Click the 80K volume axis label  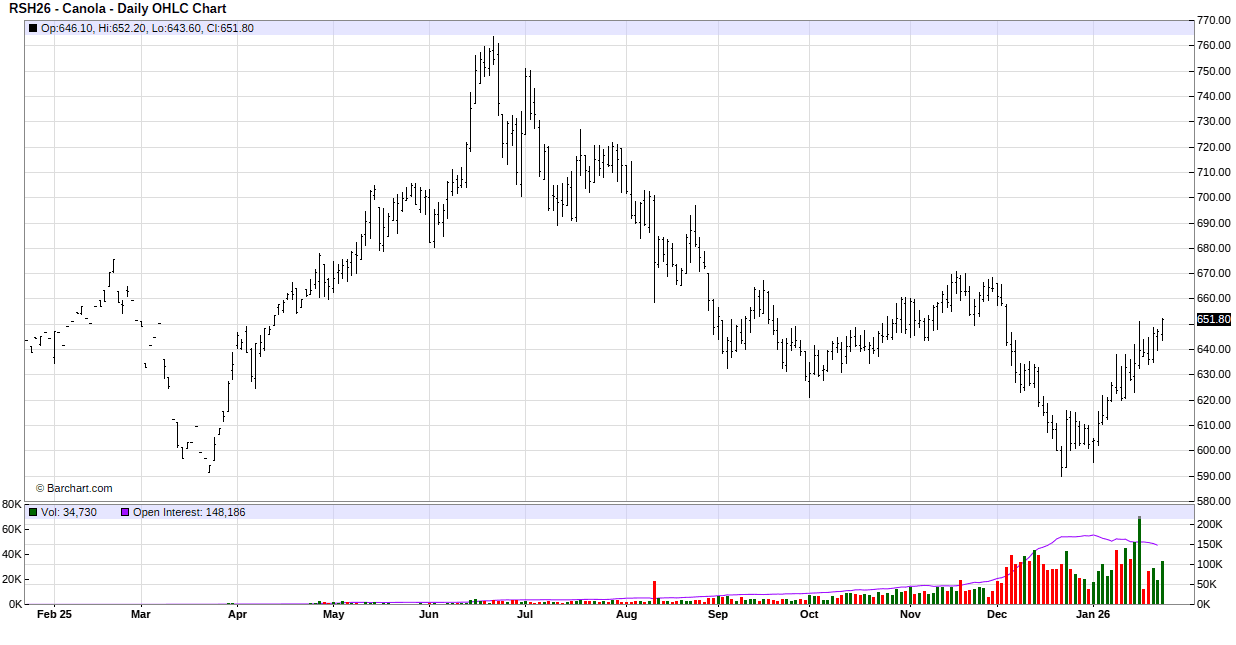[x=12, y=504]
